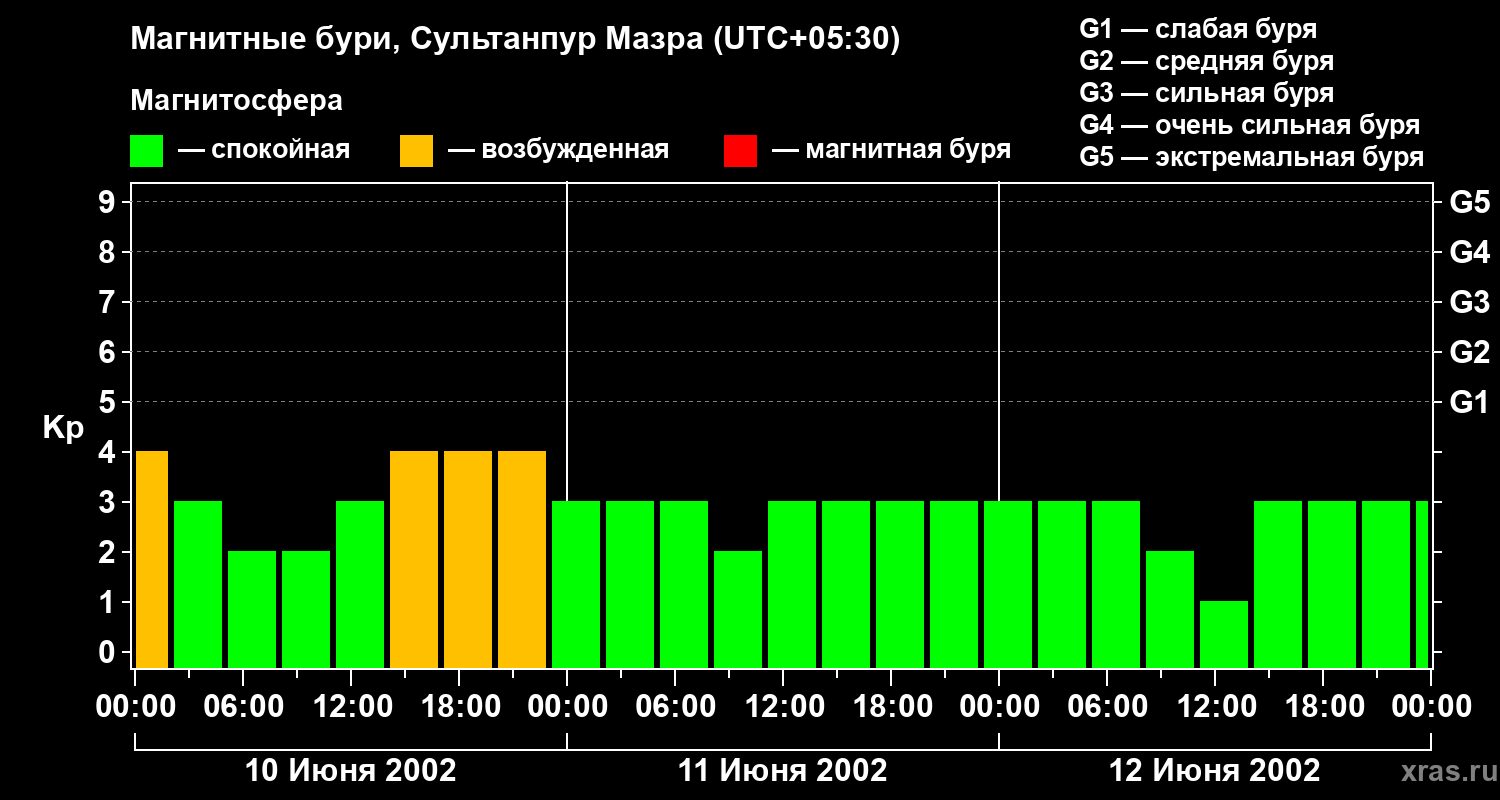
Task: Click 'G1 — слабая буря' legend line
Action: 1198,29
